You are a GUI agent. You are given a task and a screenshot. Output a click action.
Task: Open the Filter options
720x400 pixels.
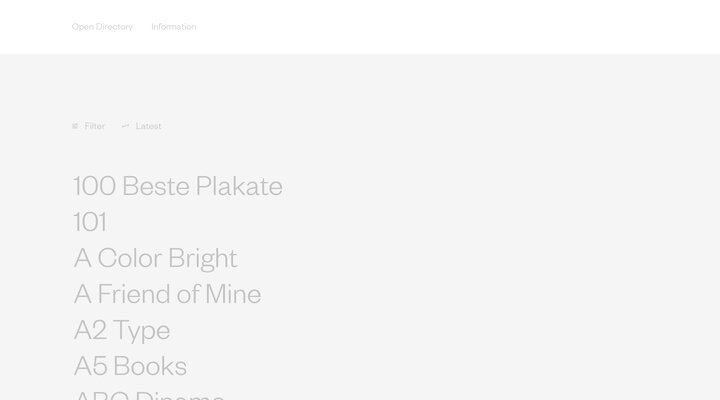tap(94, 126)
